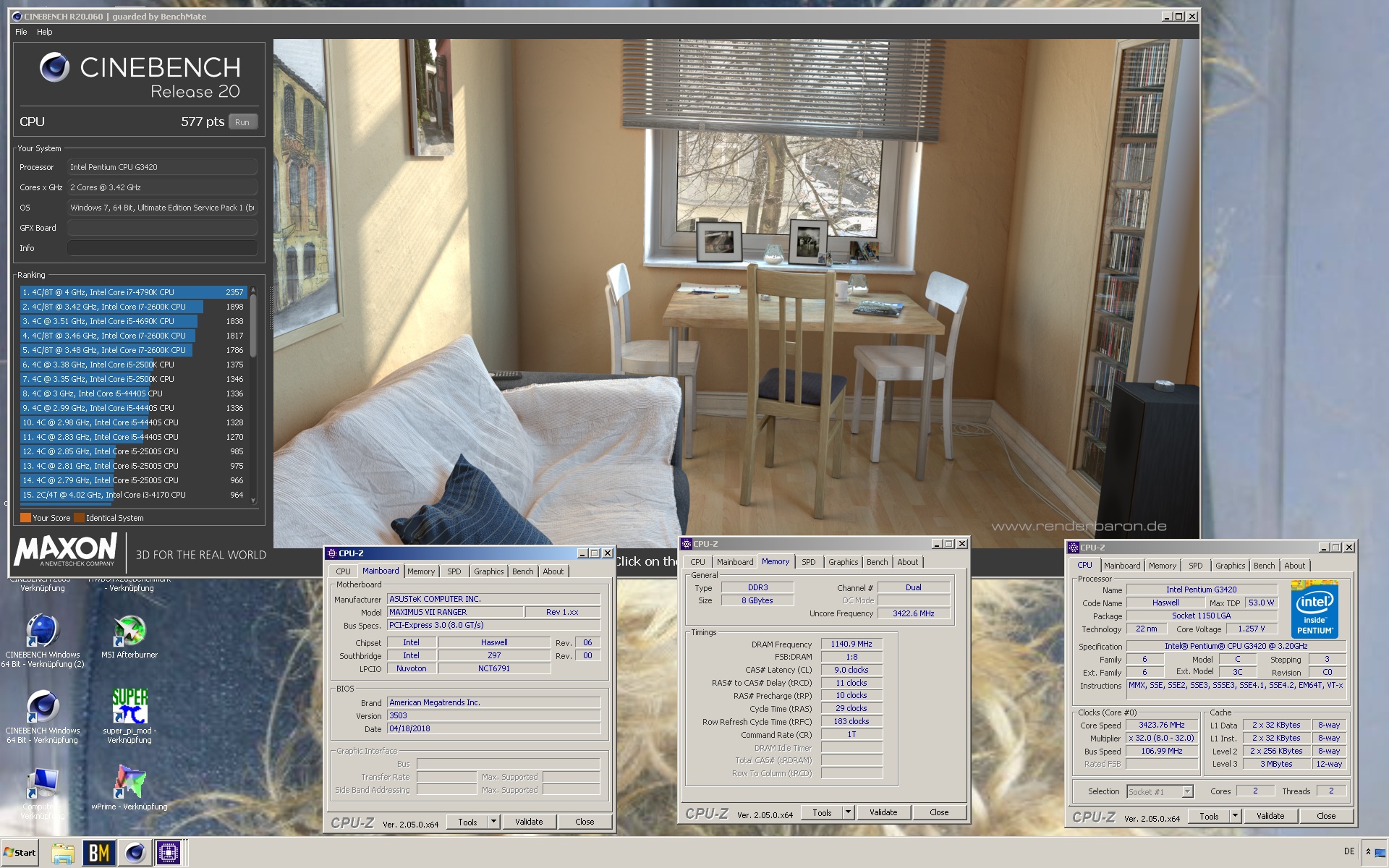
Task: Open Bench tab in CPU CPU-Z window
Action: (1264, 566)
